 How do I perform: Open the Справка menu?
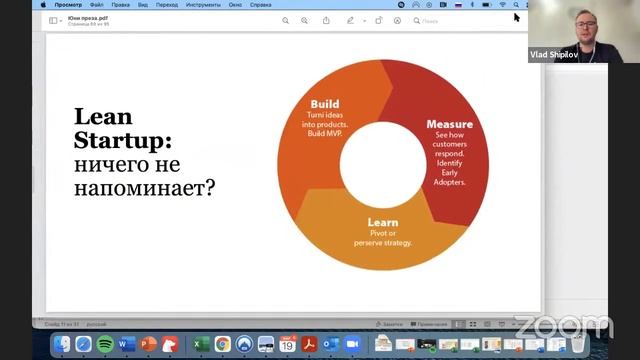coord(260,5)
